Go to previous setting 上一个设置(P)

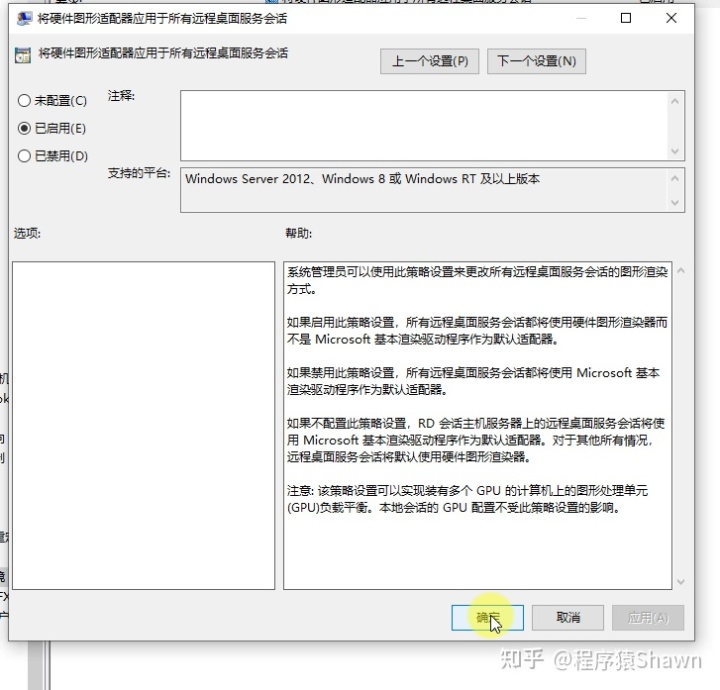point(429,61)
